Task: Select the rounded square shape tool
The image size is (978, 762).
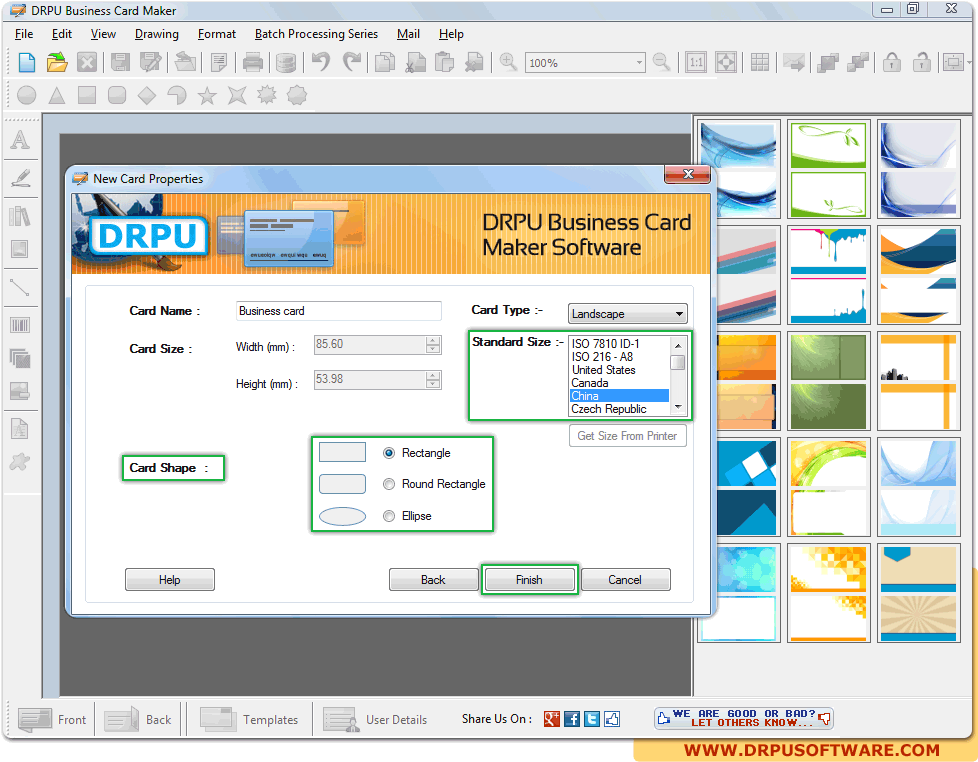Action: [117, 95]
